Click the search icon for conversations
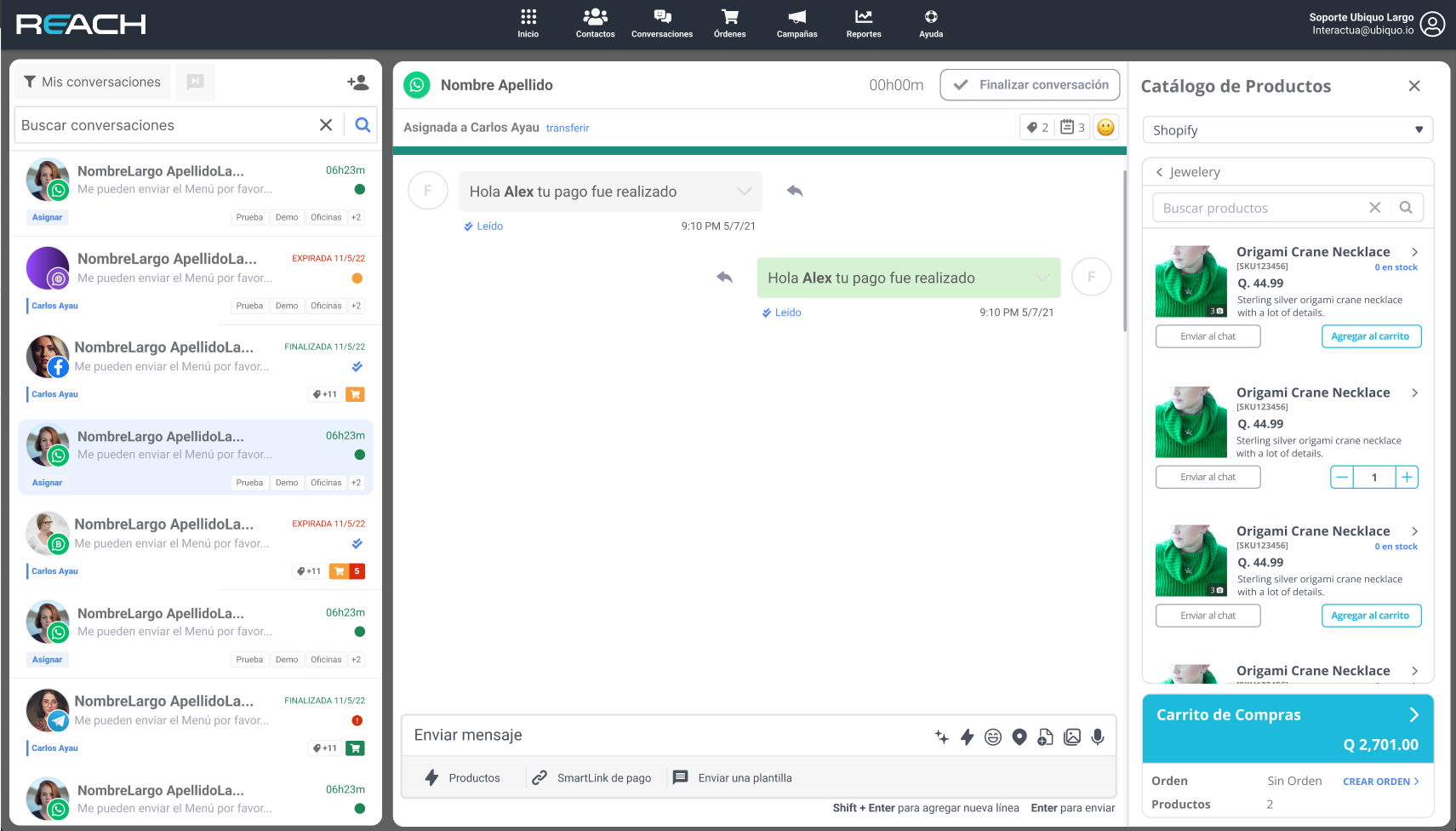1456x831 pixels. (x=363, y=125)
